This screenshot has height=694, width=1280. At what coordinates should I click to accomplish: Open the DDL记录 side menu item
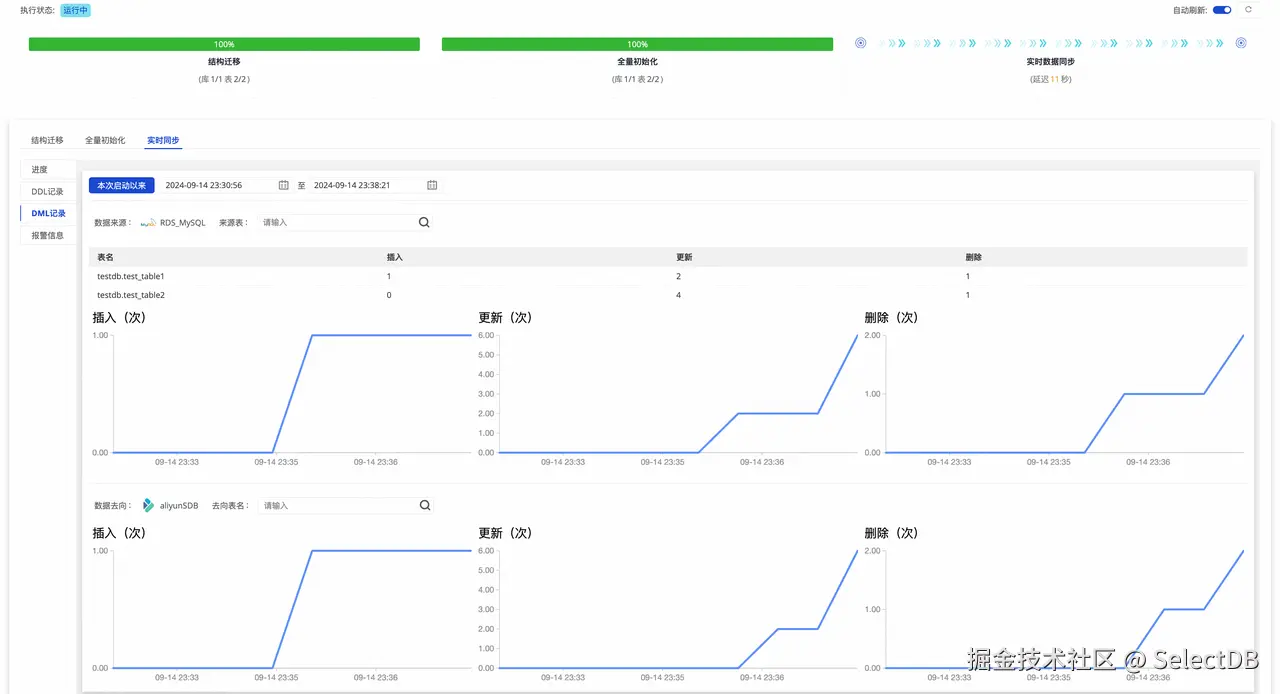click(48, 192)
